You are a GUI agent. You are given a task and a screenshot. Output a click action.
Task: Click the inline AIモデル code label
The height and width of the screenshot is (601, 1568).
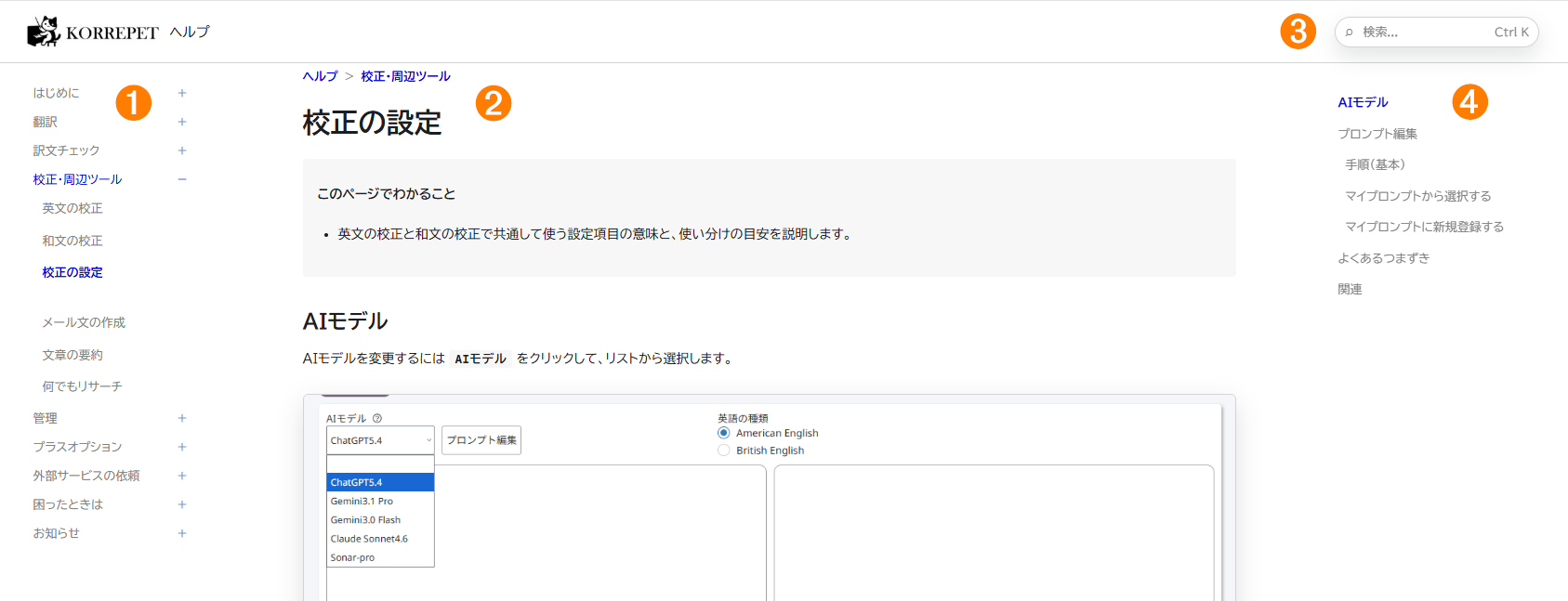[481, 359]
